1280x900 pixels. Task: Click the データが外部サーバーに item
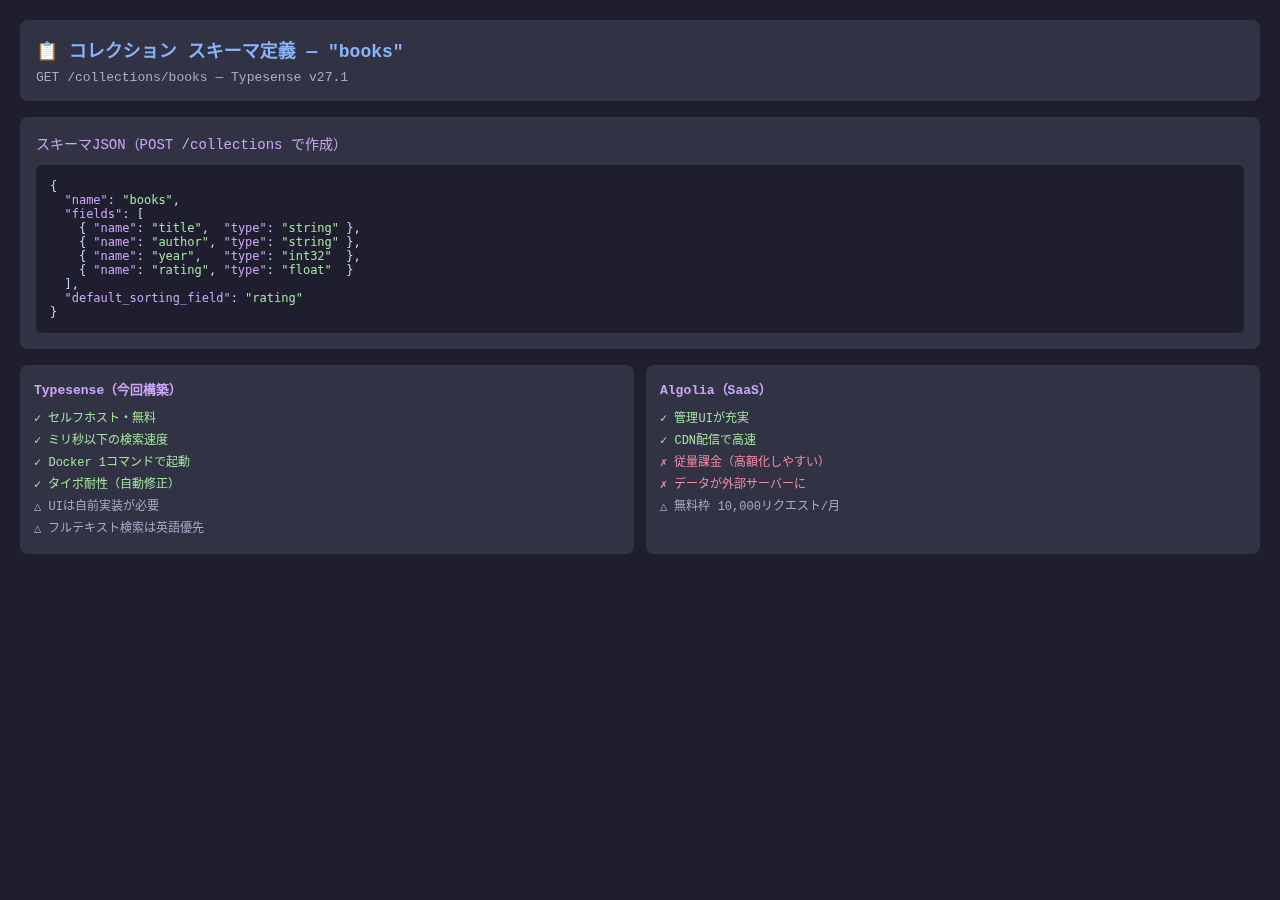tap(733, 484)
